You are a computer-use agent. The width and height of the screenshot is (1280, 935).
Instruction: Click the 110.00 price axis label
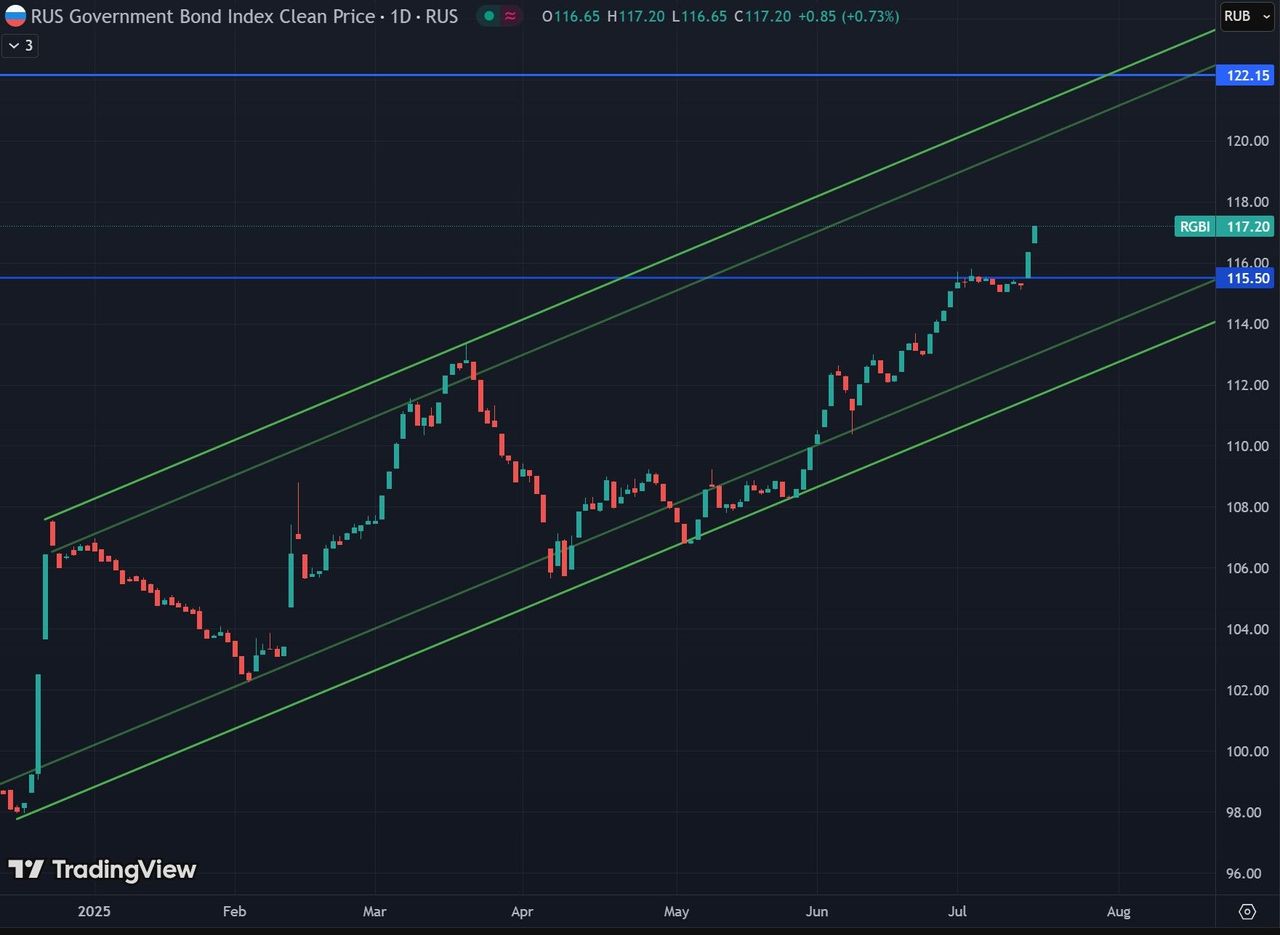(1248, 446)
